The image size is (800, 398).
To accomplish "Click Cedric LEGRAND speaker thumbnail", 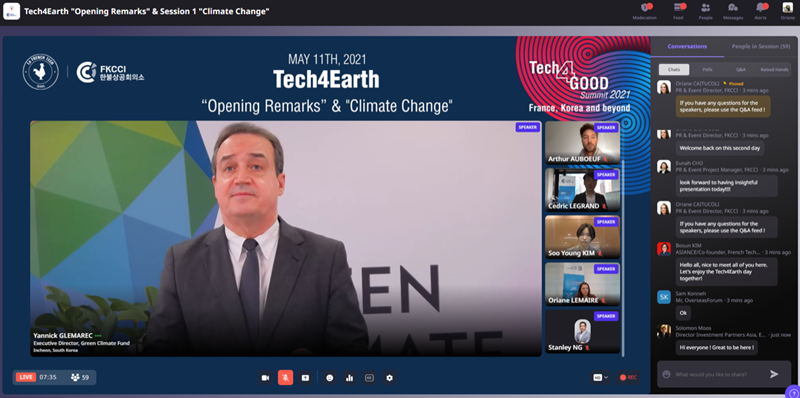I will click(x=583, y=189).
